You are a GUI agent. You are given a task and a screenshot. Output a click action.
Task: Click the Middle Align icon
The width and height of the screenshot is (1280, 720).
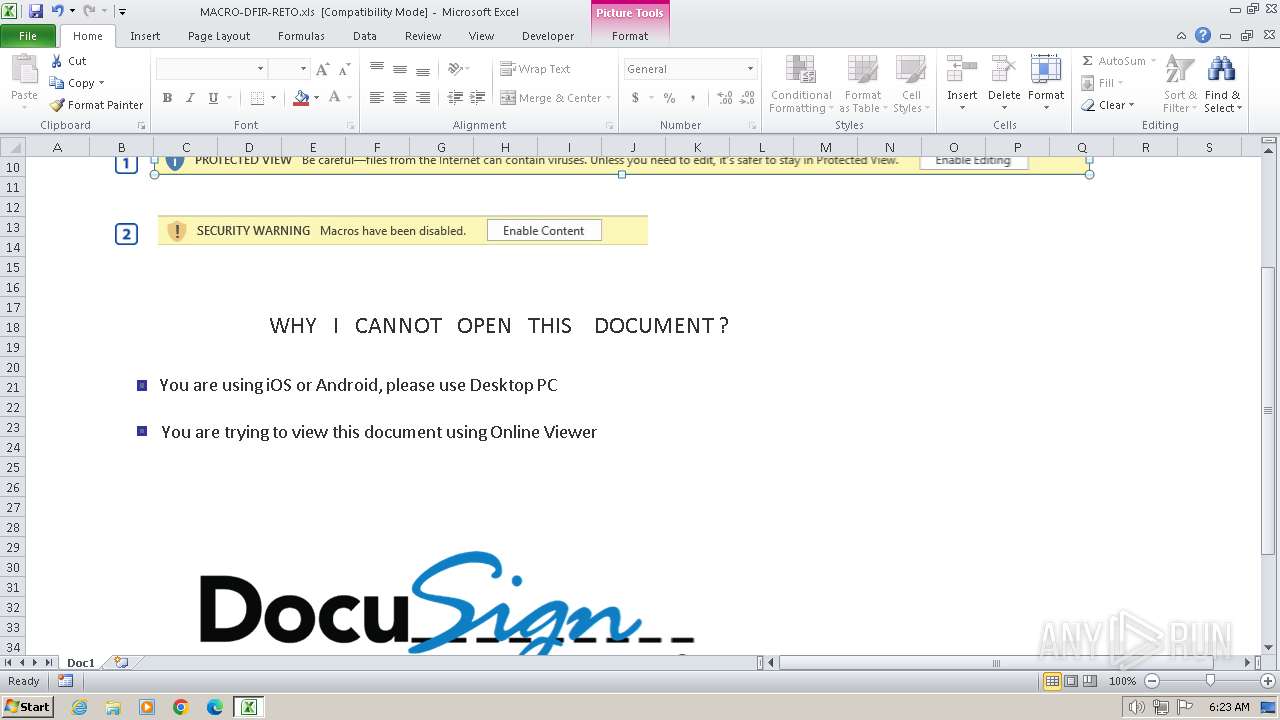point(400,69)
